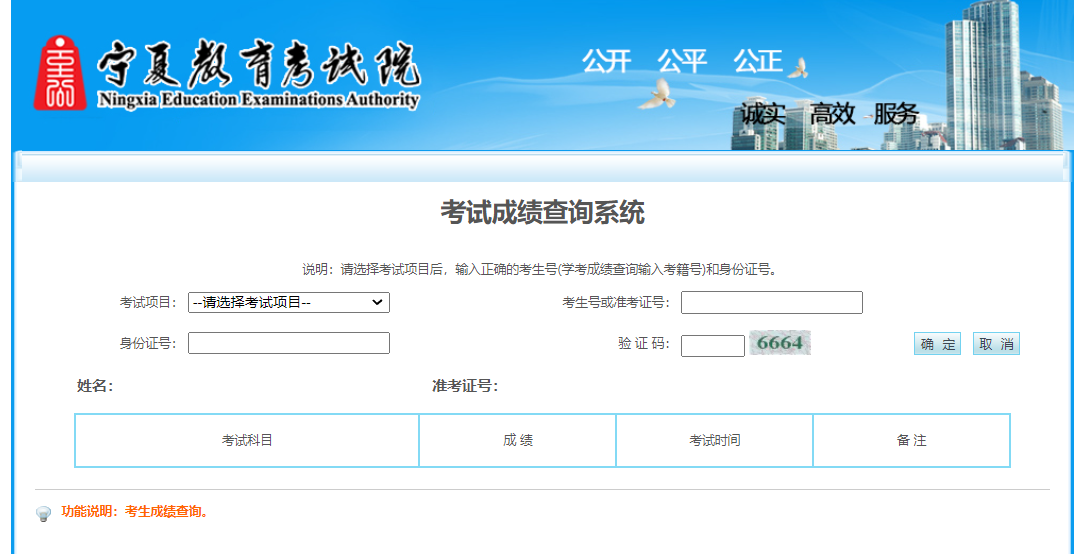Screen dimensions: 1085x554
Task: Select the 考试时间 column header
Action: 715,441
